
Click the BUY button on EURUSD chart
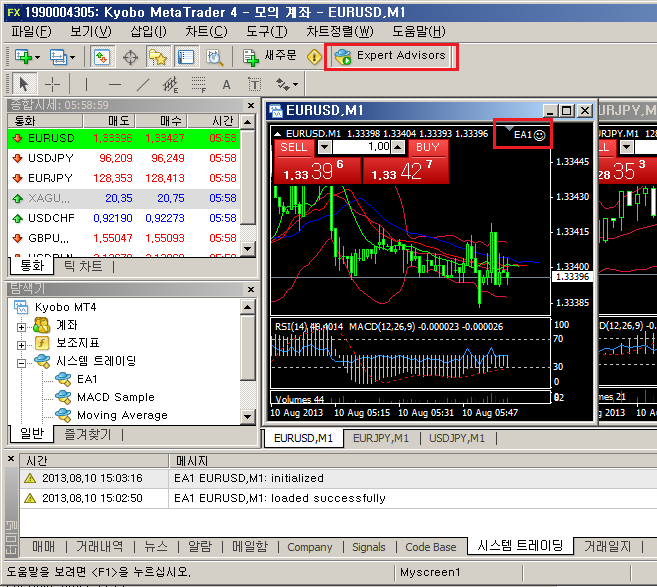[x=427, y=147]
